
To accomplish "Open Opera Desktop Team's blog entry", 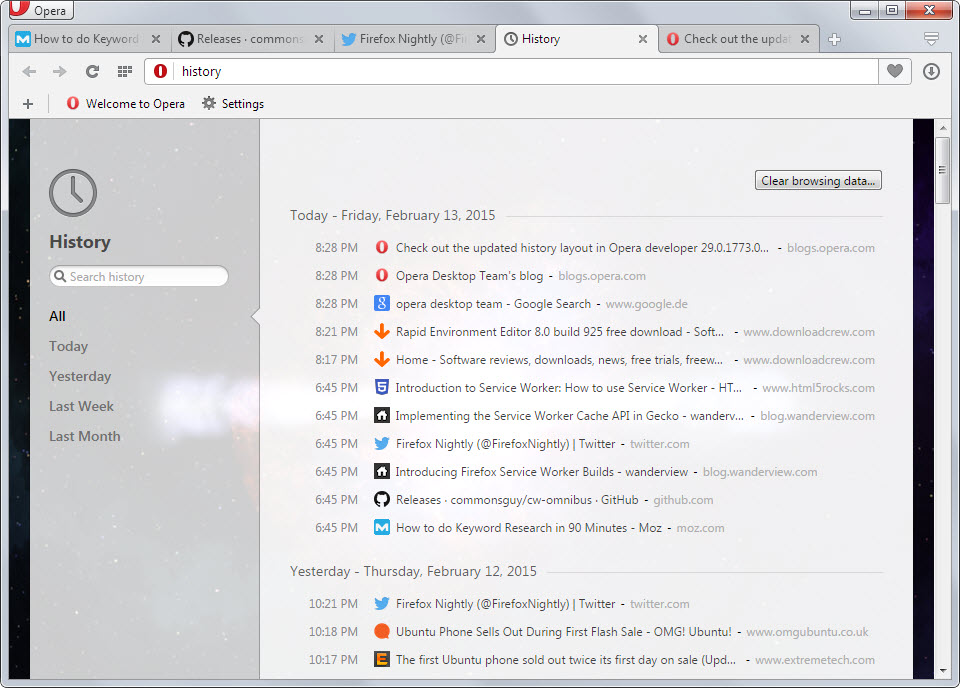I will tap(470, 276).
